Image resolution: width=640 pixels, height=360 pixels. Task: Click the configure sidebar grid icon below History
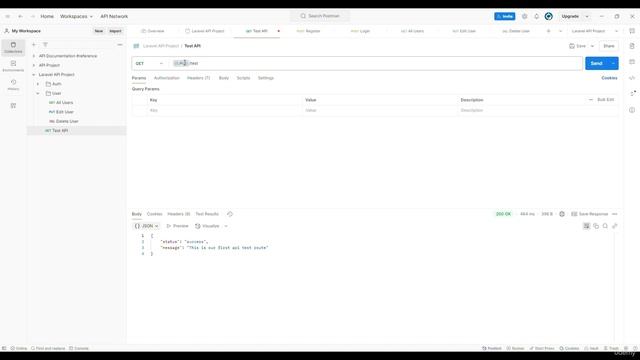(x=13, y=106)
